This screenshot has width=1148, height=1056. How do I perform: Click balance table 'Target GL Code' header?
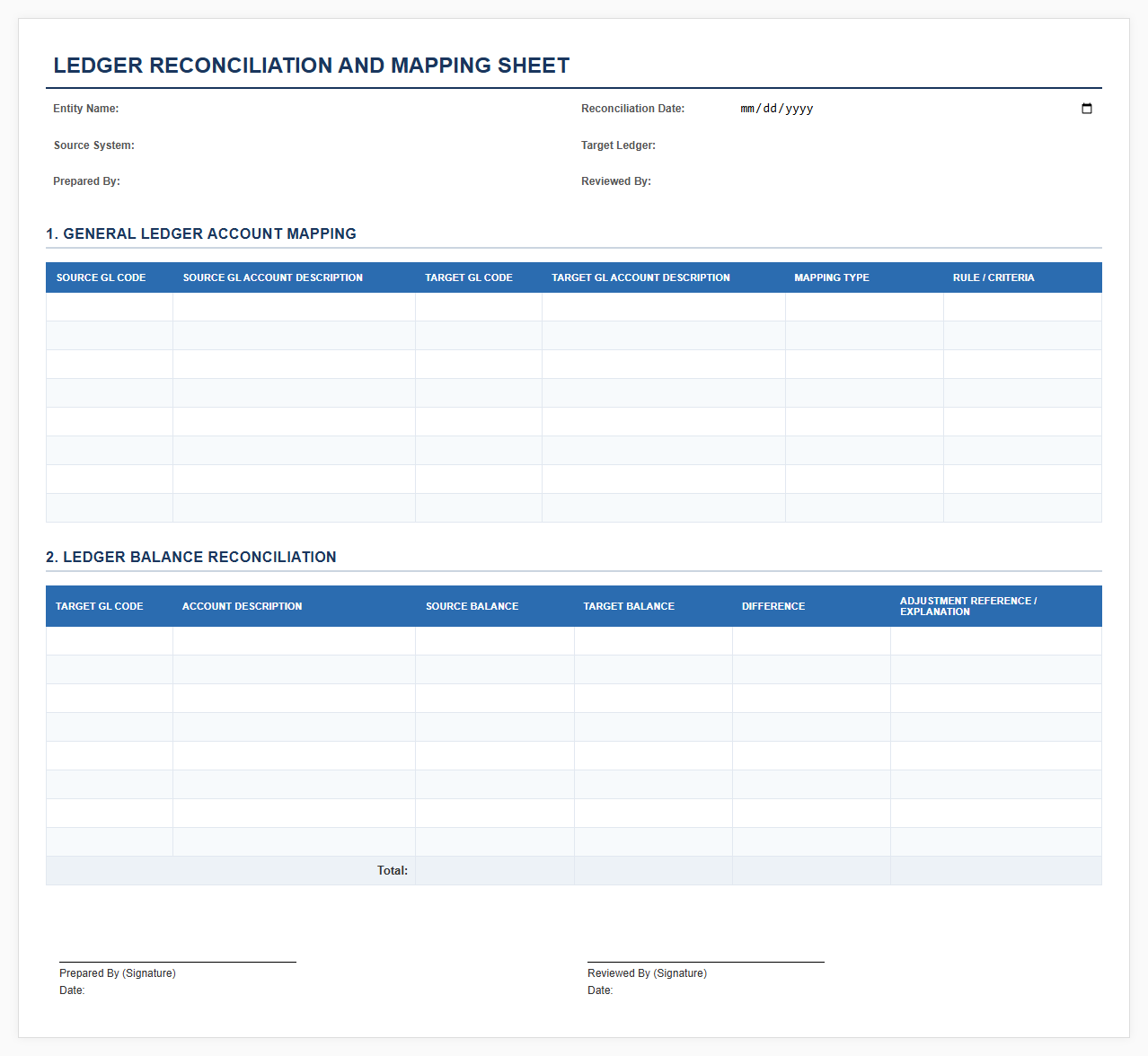110,606
